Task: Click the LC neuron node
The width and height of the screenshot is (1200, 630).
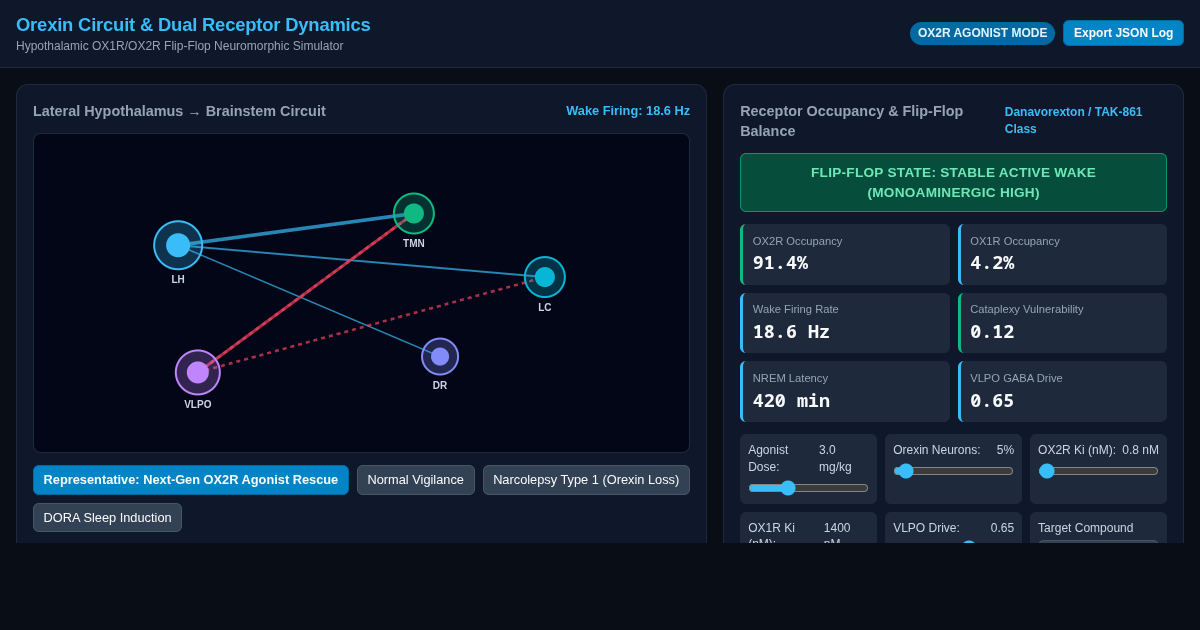Action: (x=545, y=277)
